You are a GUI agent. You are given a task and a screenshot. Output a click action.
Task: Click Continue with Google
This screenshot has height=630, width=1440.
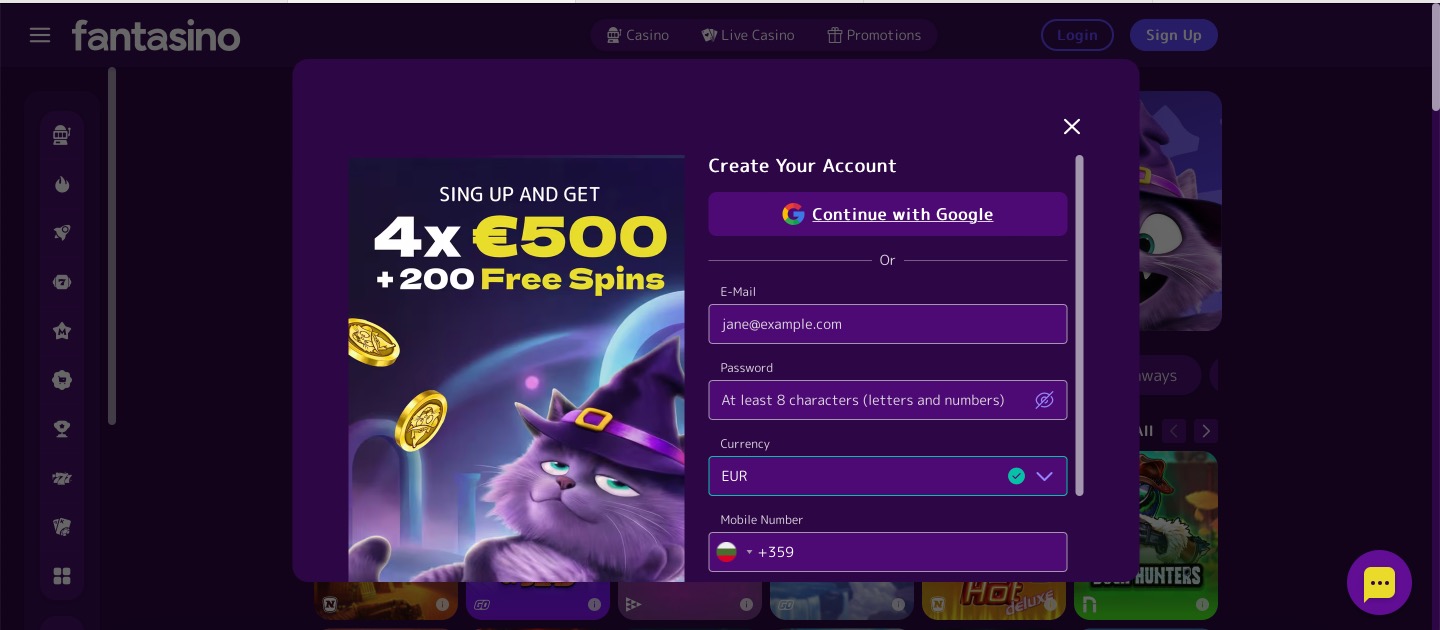point(888,214)
